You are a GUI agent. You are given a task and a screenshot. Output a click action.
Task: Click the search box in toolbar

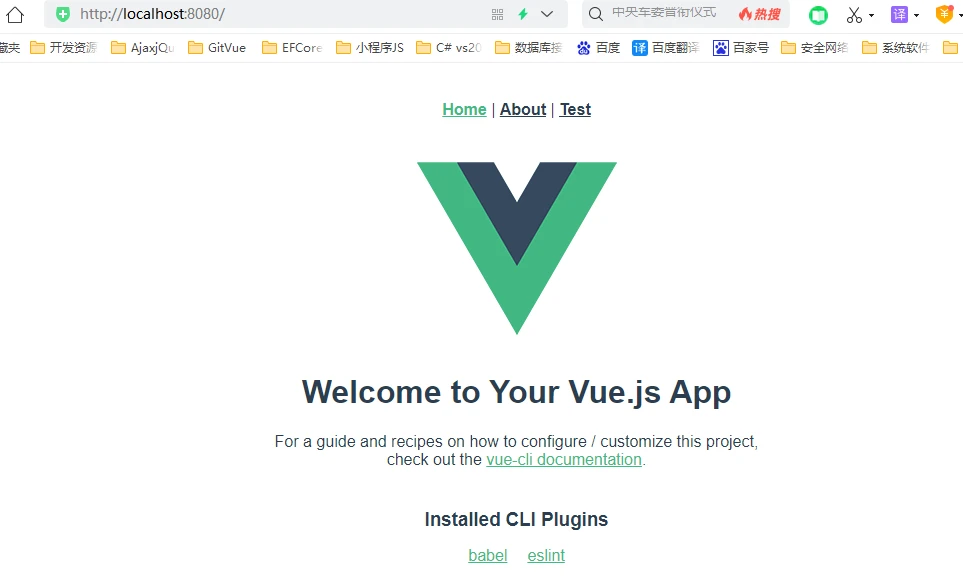click(665, 14)
